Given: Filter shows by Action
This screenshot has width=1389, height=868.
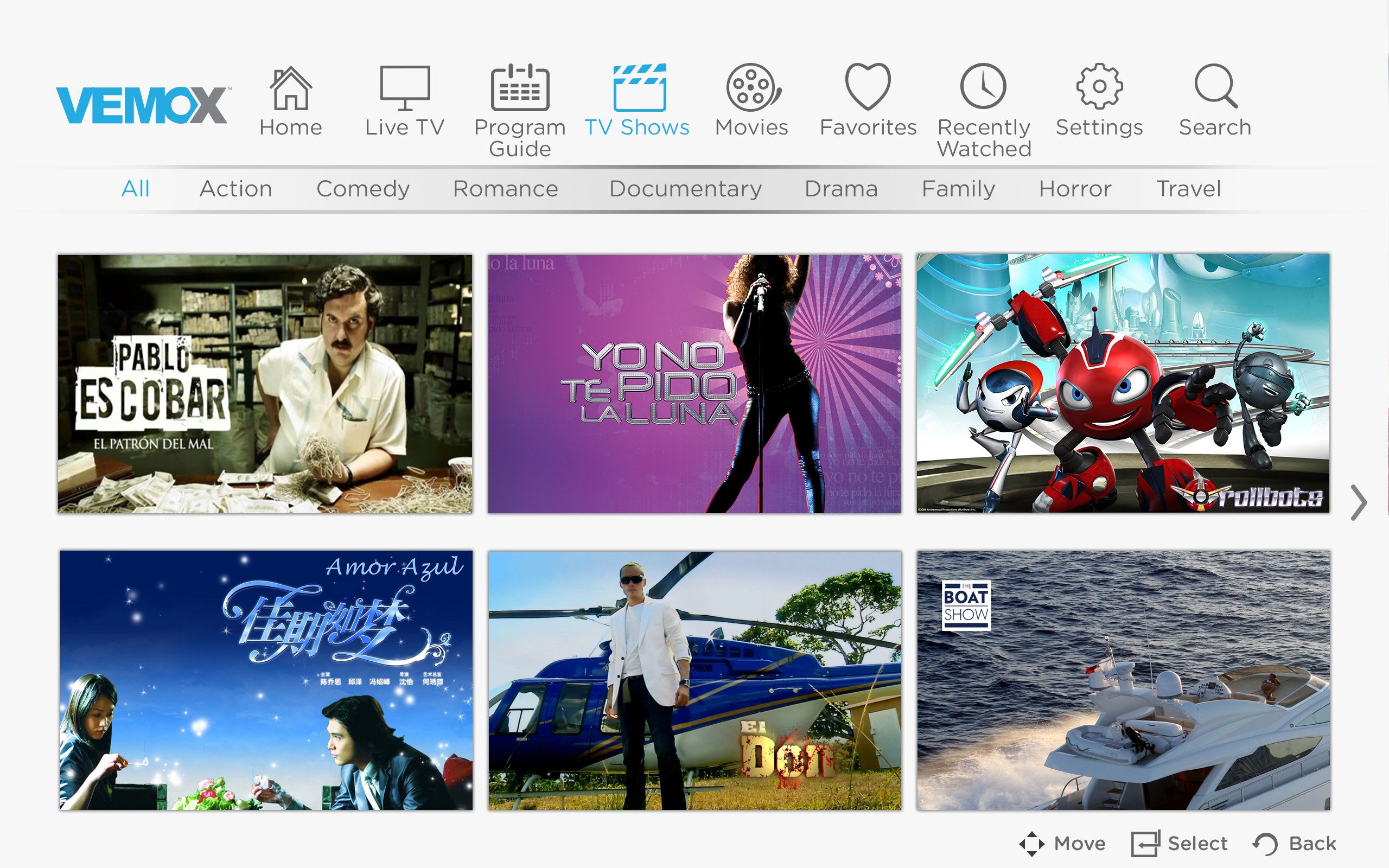Looking at the screenshot, I should click(x=236, y=189).
